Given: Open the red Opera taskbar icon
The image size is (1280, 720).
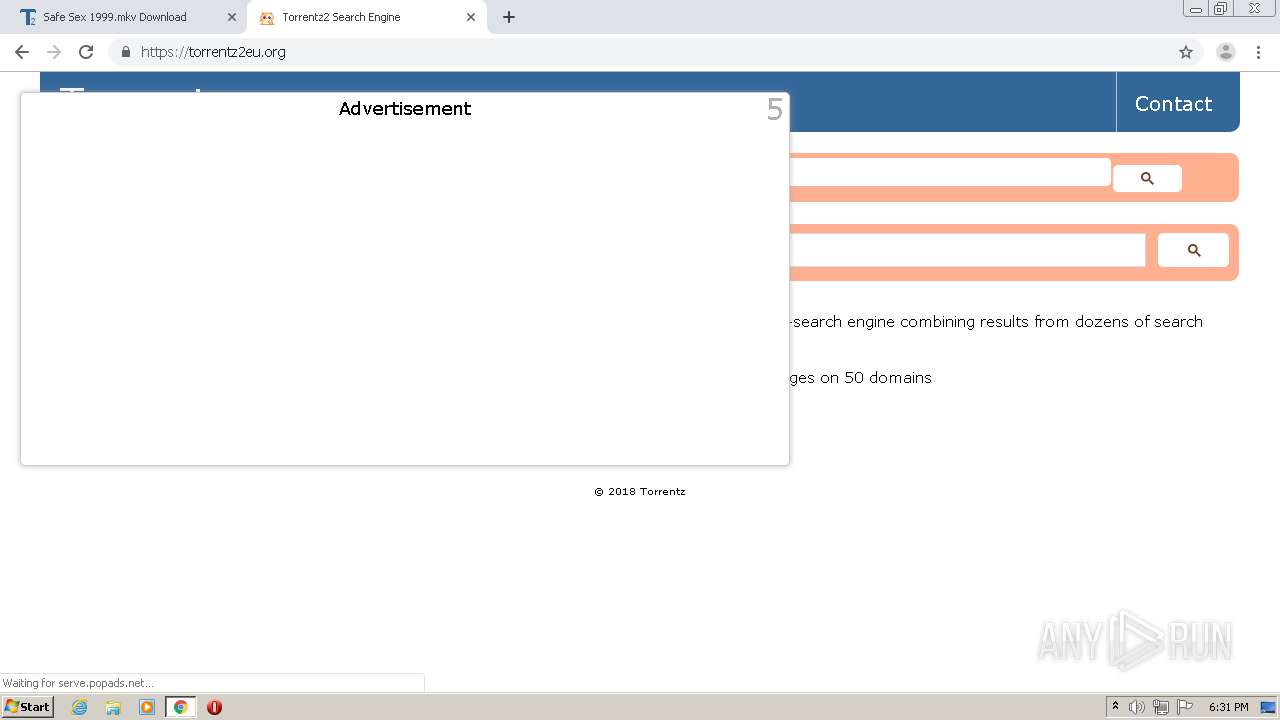Looking at the screenshot, I should click(x=214, y=707).
